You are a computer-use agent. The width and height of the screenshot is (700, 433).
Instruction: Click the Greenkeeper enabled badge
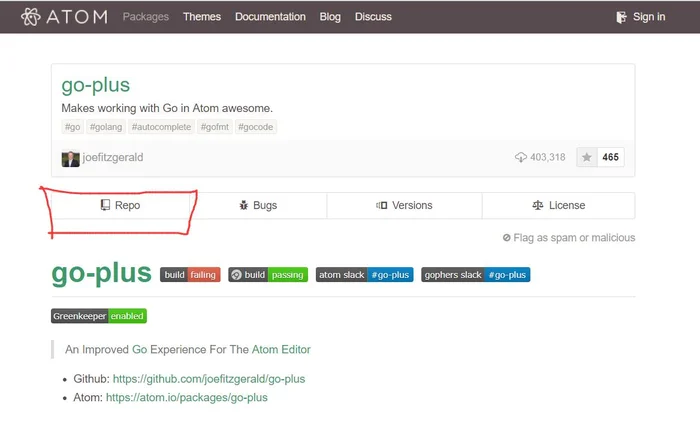[x=99, y=316]
